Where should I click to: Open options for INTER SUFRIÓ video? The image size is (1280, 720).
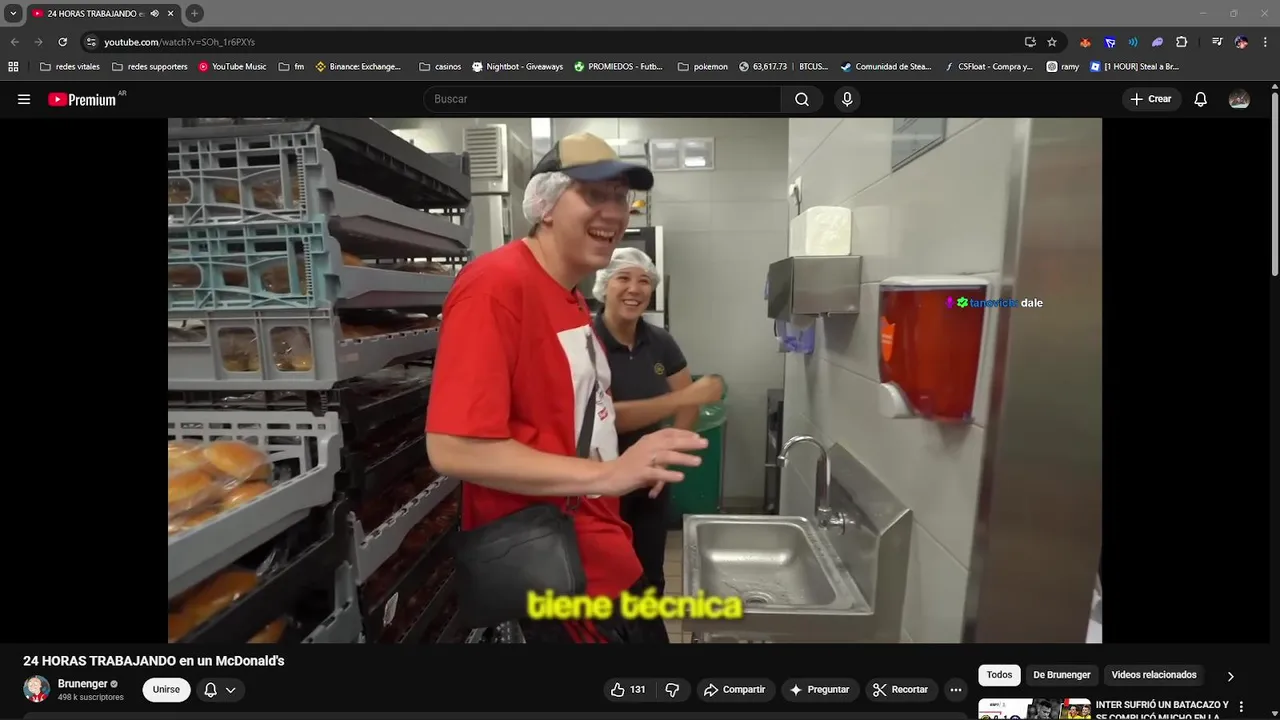pyautogui.click(x=1241, y=707)
